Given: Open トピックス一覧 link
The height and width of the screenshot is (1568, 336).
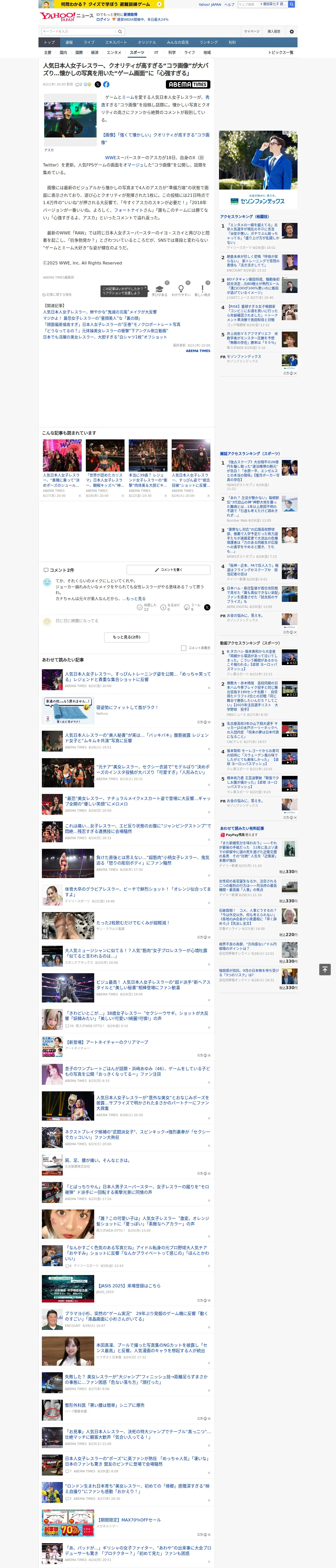Looking at the screenshot, I should 281,53.
